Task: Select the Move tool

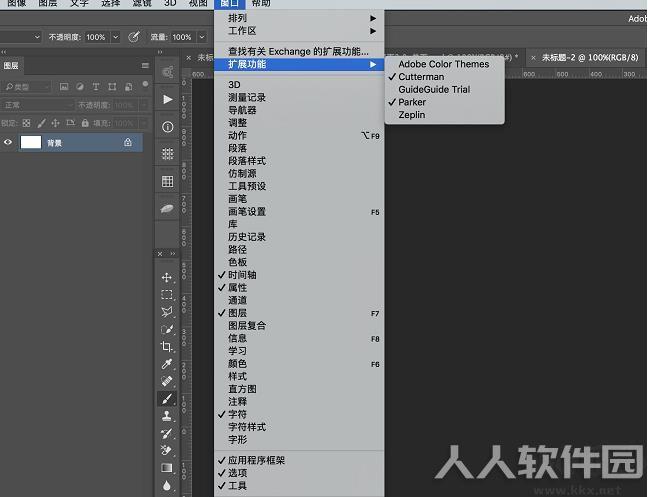Action: (x=167, y=278)
